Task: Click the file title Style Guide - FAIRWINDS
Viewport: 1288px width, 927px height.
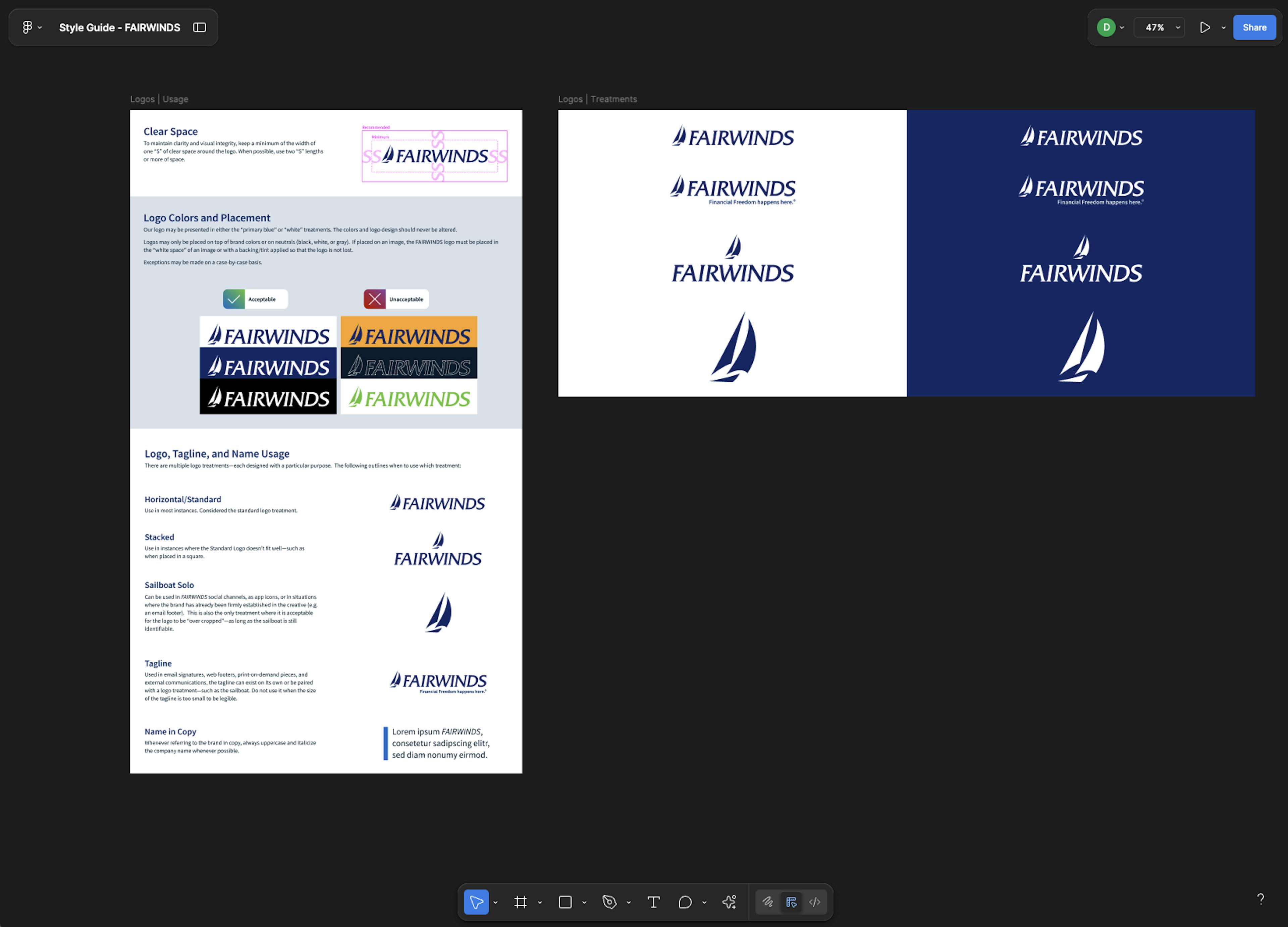Action: coord(120,27)
